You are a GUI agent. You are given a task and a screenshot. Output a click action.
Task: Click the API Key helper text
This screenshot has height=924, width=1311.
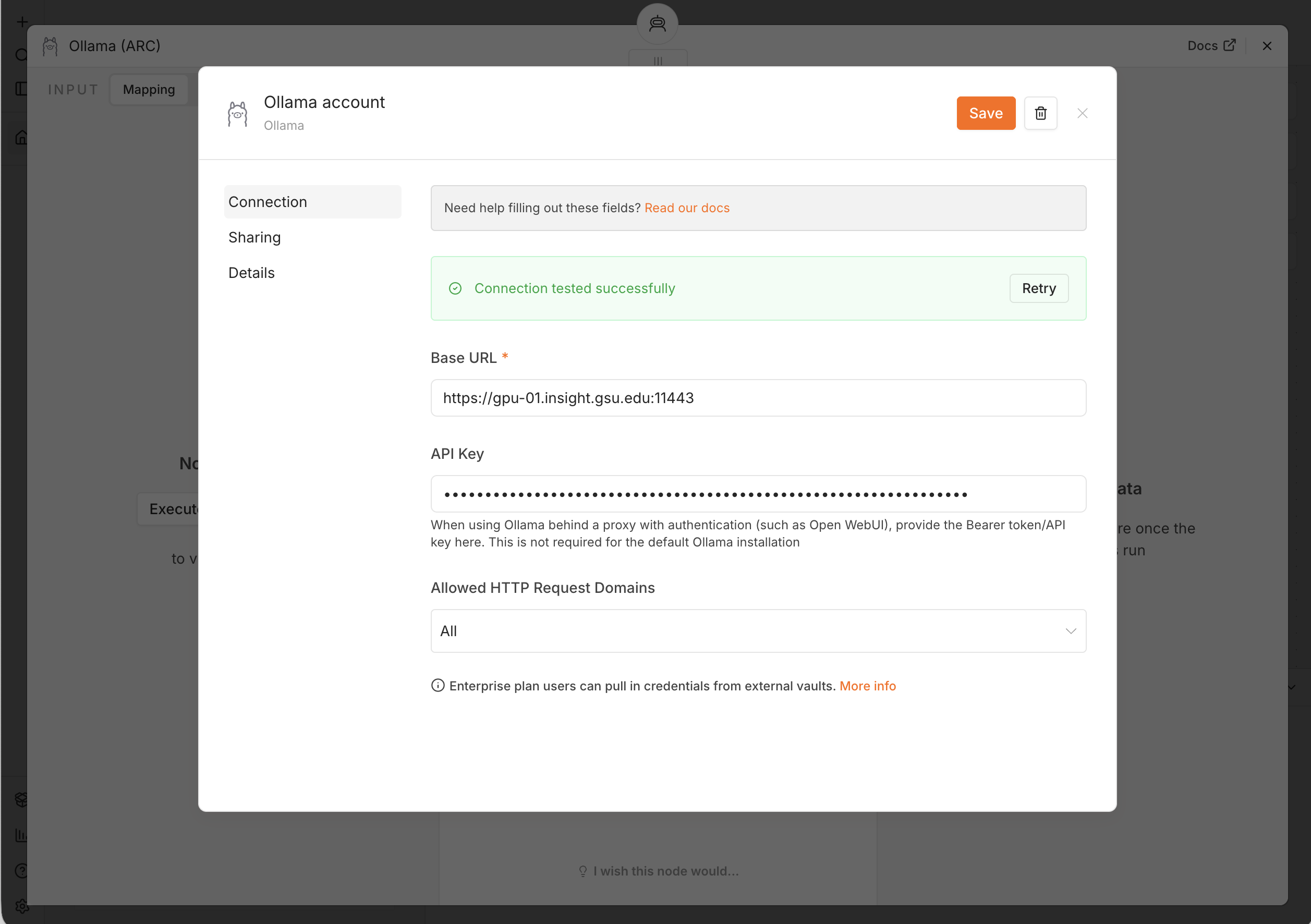(x=748, y=533)
